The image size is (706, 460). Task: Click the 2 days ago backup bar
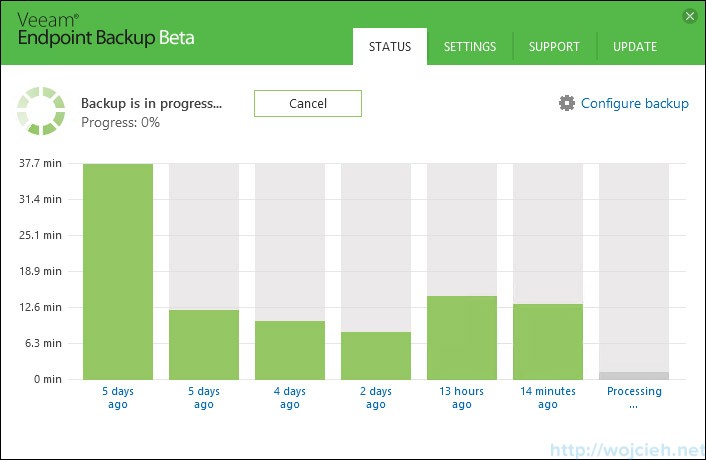(376, 355)
